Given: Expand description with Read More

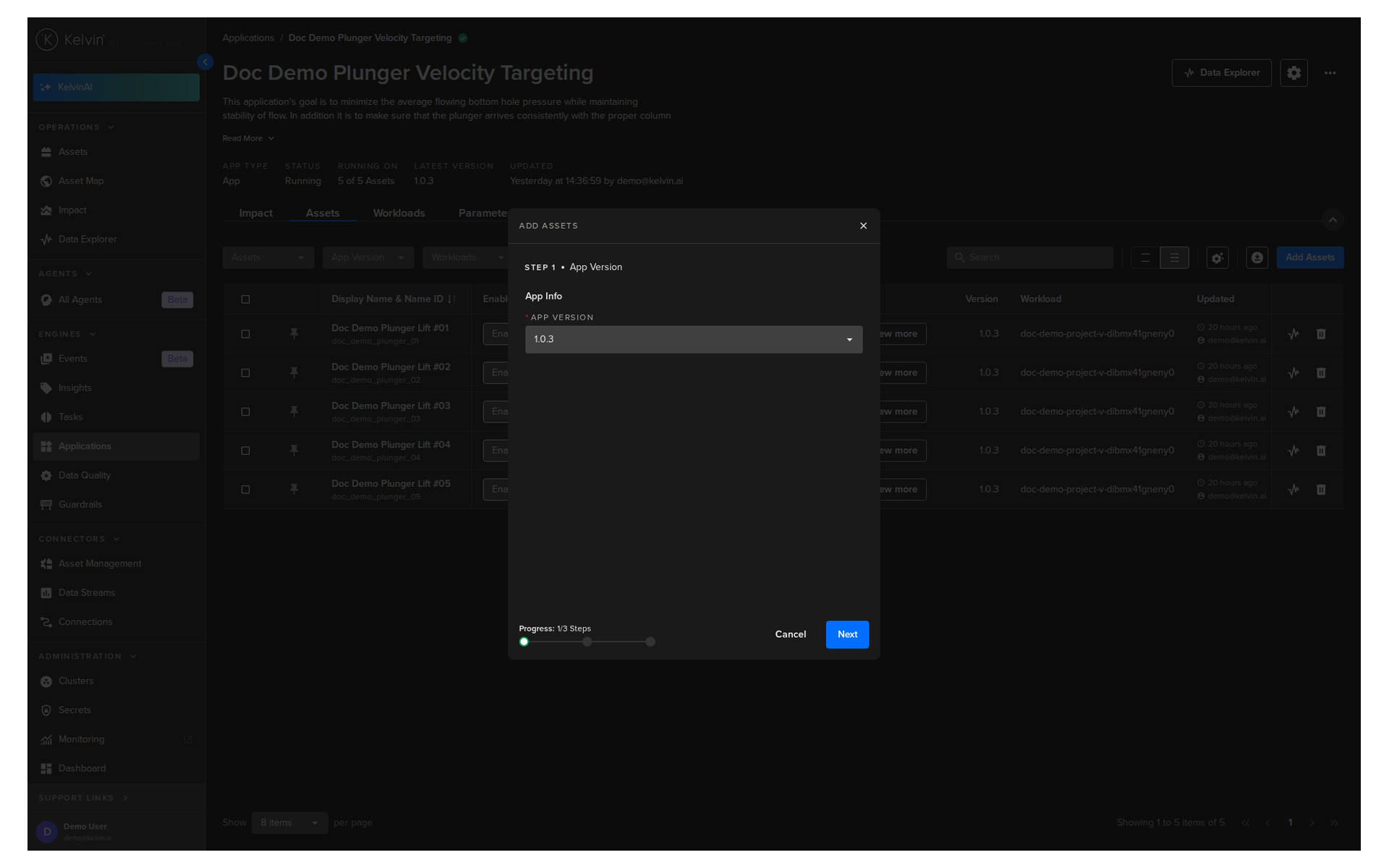Looking at the screenshot, I should 248,138.
